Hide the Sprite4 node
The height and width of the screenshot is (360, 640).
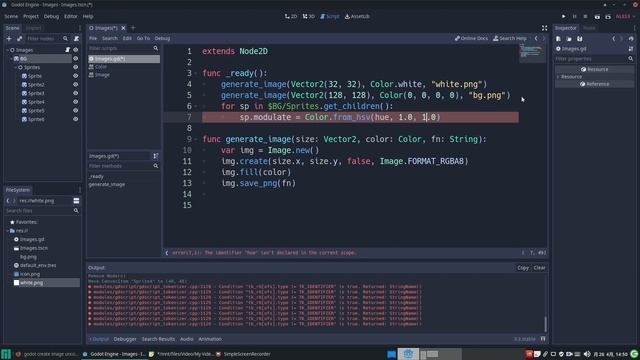click(x=76, y=102)
